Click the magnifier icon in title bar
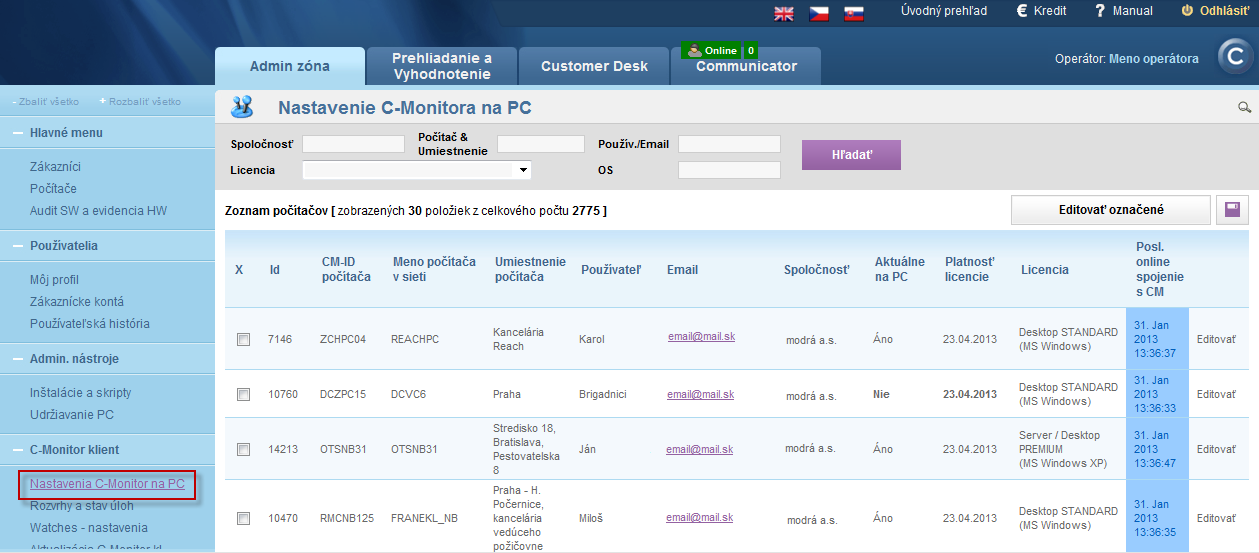The image size is (1259, 553). [x=1245, y=107]
